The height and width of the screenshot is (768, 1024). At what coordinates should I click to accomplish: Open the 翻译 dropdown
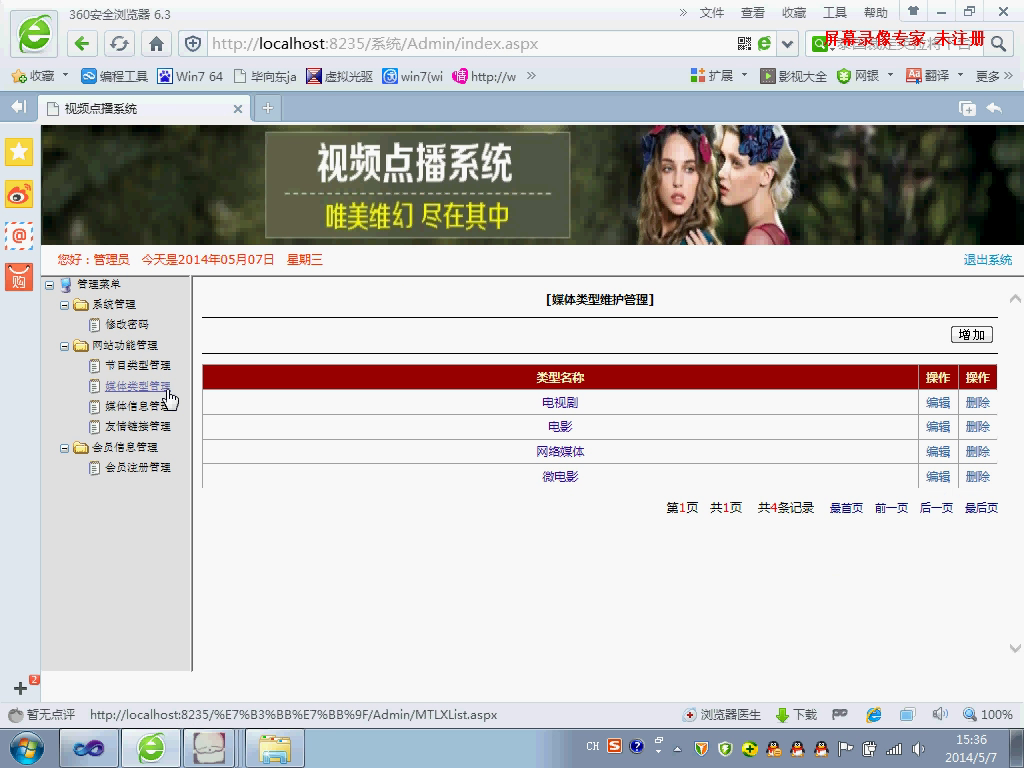[x=935, y=76]
